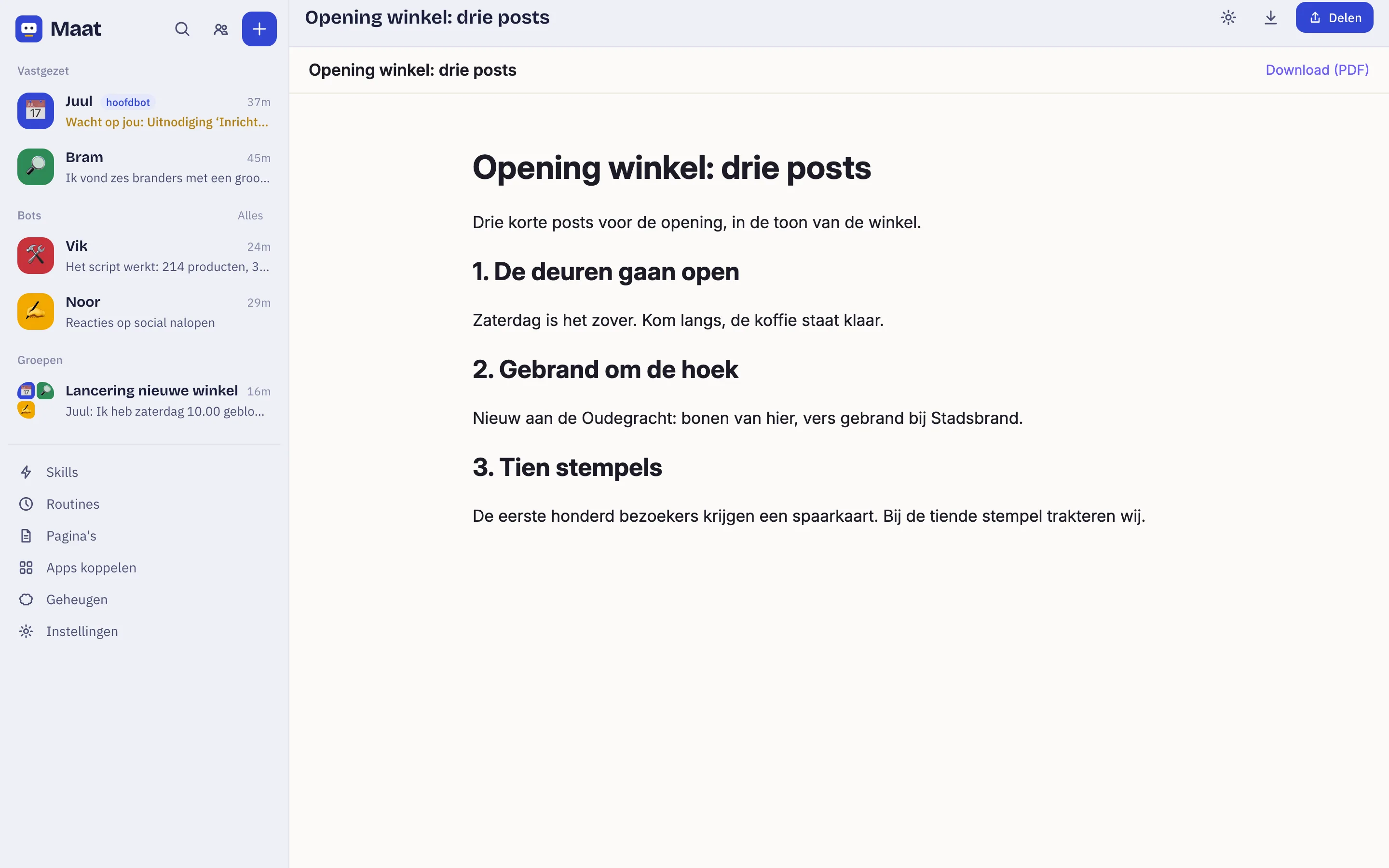This screenshot has width=1389, height=868.
Task: Create new chat with plus button
Action: [x=259, y=29]
